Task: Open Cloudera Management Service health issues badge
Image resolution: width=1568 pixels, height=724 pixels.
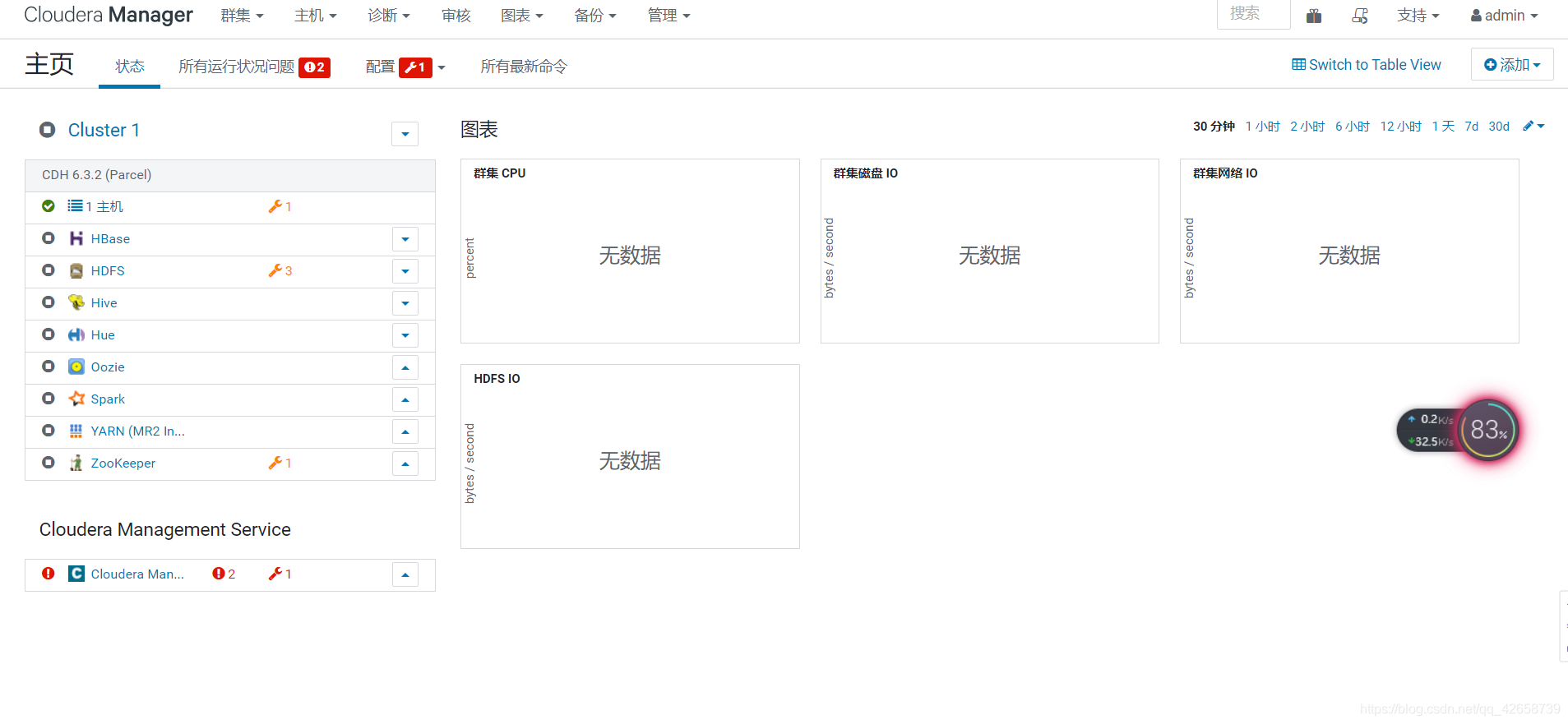Action: [x=224, y=574]
